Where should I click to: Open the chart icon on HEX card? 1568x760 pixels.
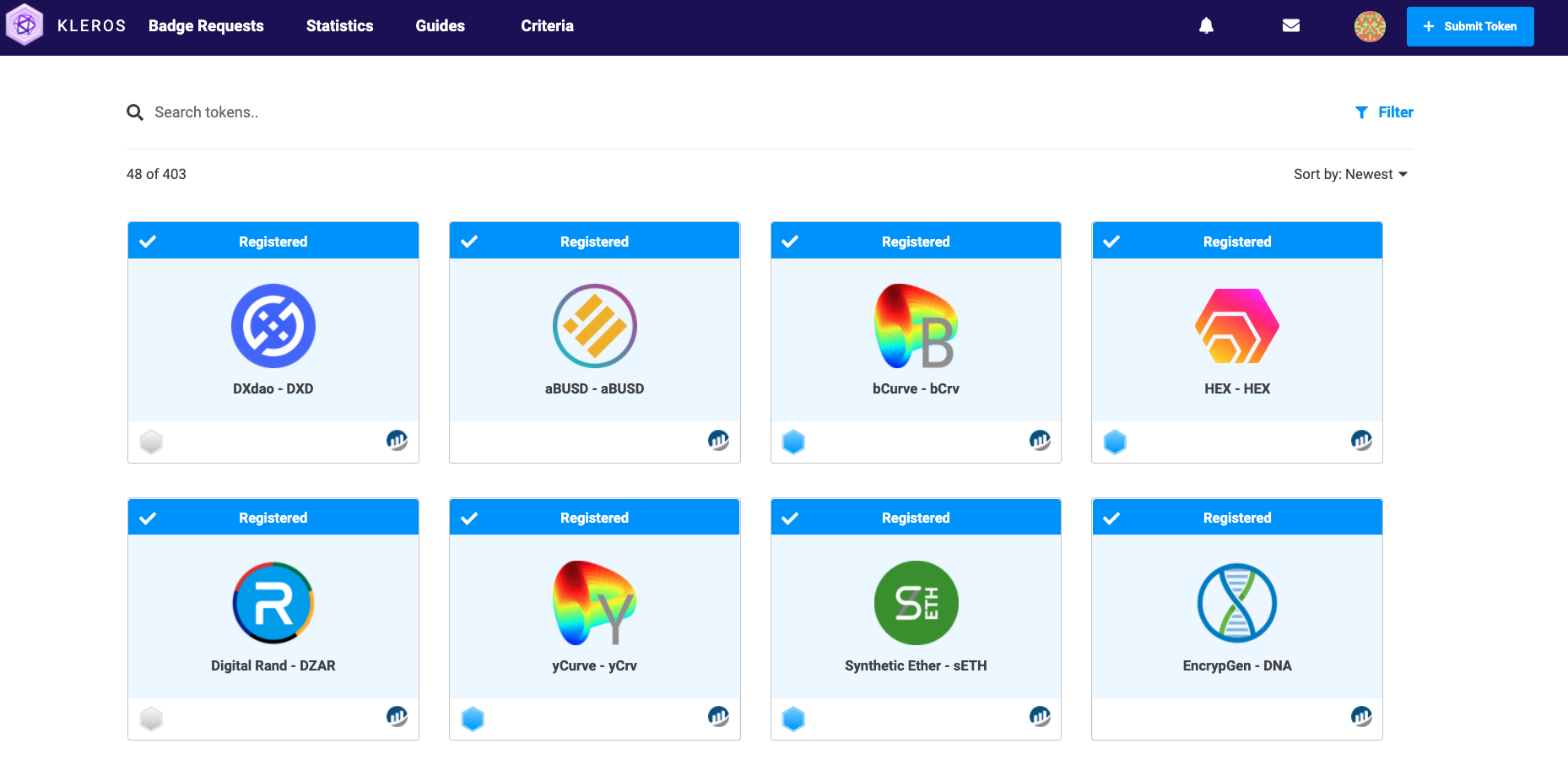[x=1361, y=440]
